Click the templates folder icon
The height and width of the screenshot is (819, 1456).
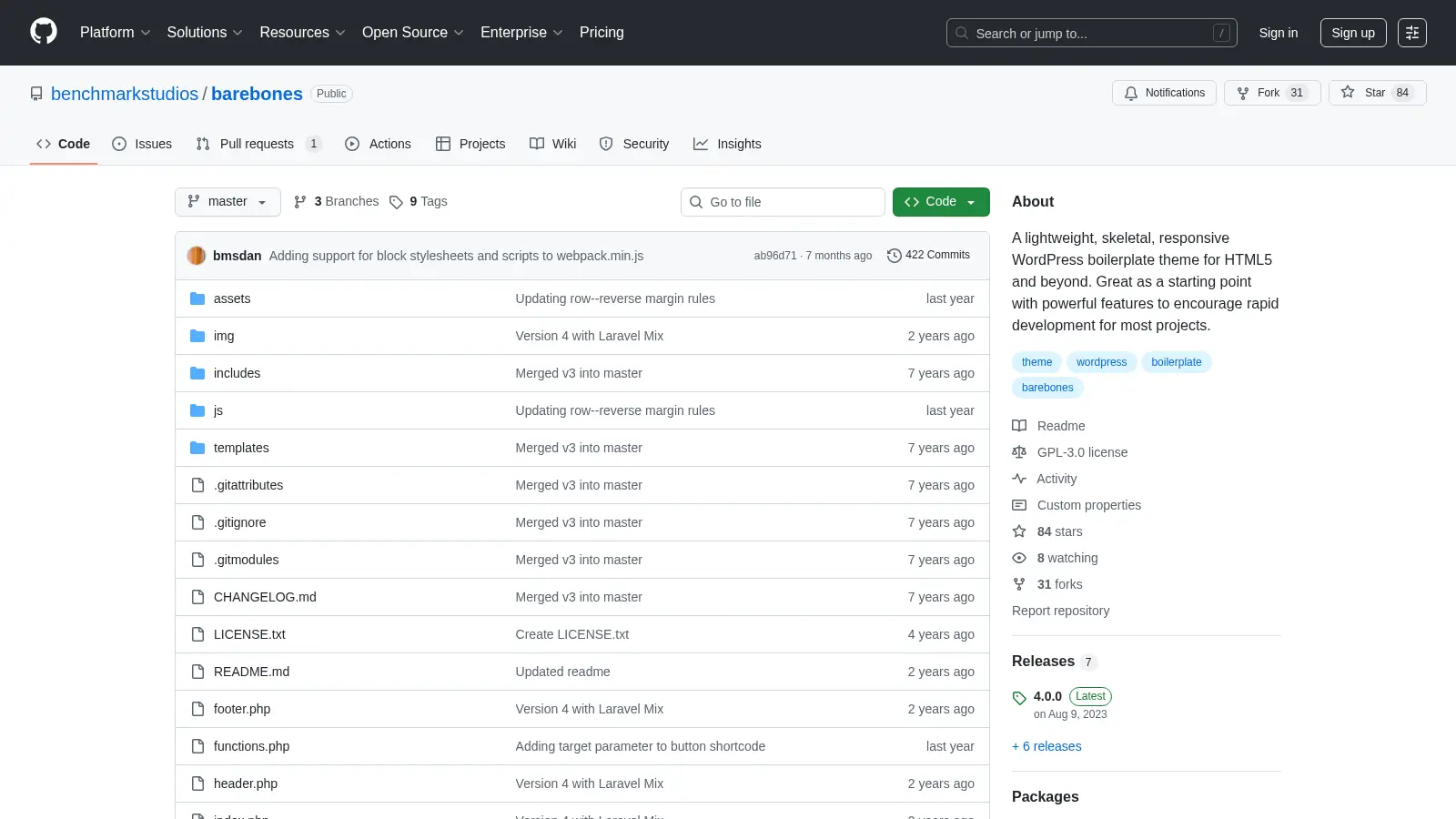coord(197,448)
